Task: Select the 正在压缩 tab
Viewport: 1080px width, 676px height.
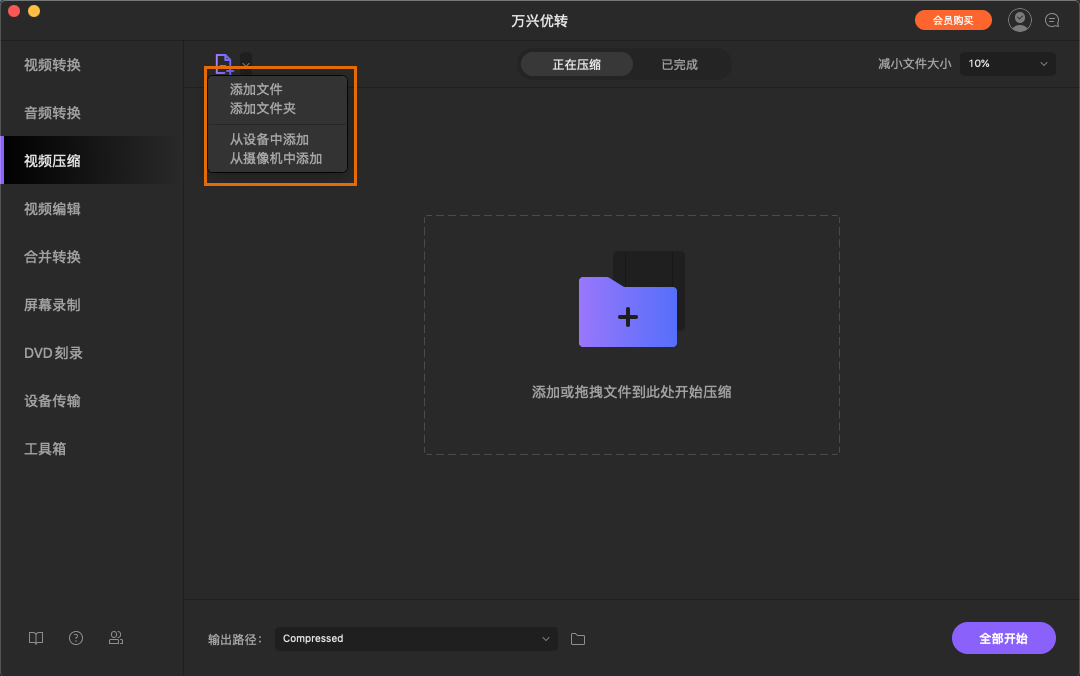Action: click(x=577, y=63)
